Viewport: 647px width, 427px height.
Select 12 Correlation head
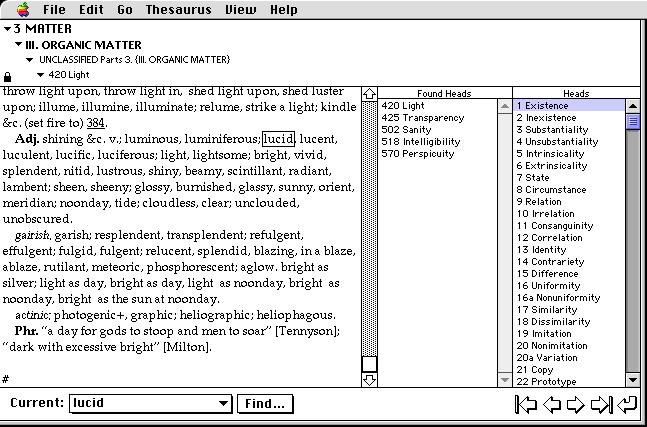[x=569, y=237]
